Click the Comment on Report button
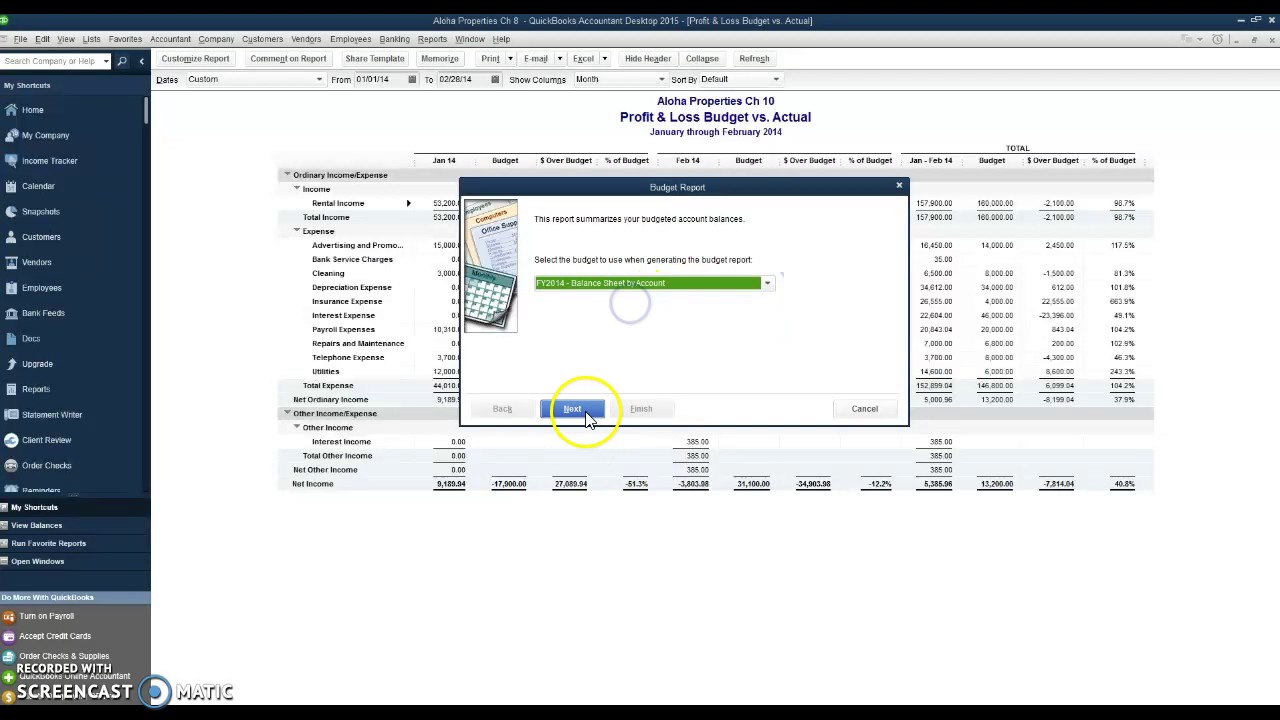 (x=288, y=59)
